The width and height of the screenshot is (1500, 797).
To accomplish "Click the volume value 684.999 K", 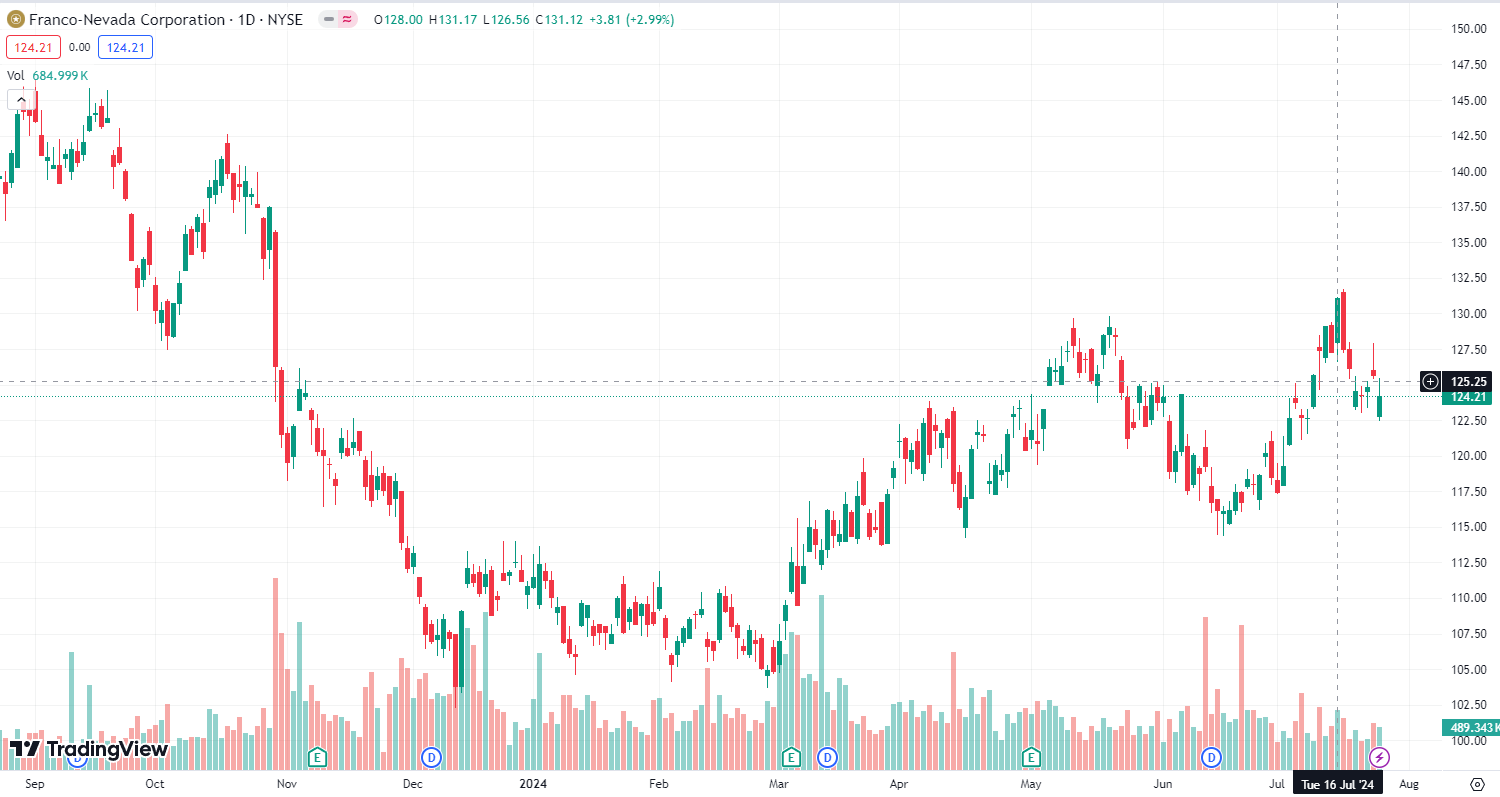I will point(60,75).
